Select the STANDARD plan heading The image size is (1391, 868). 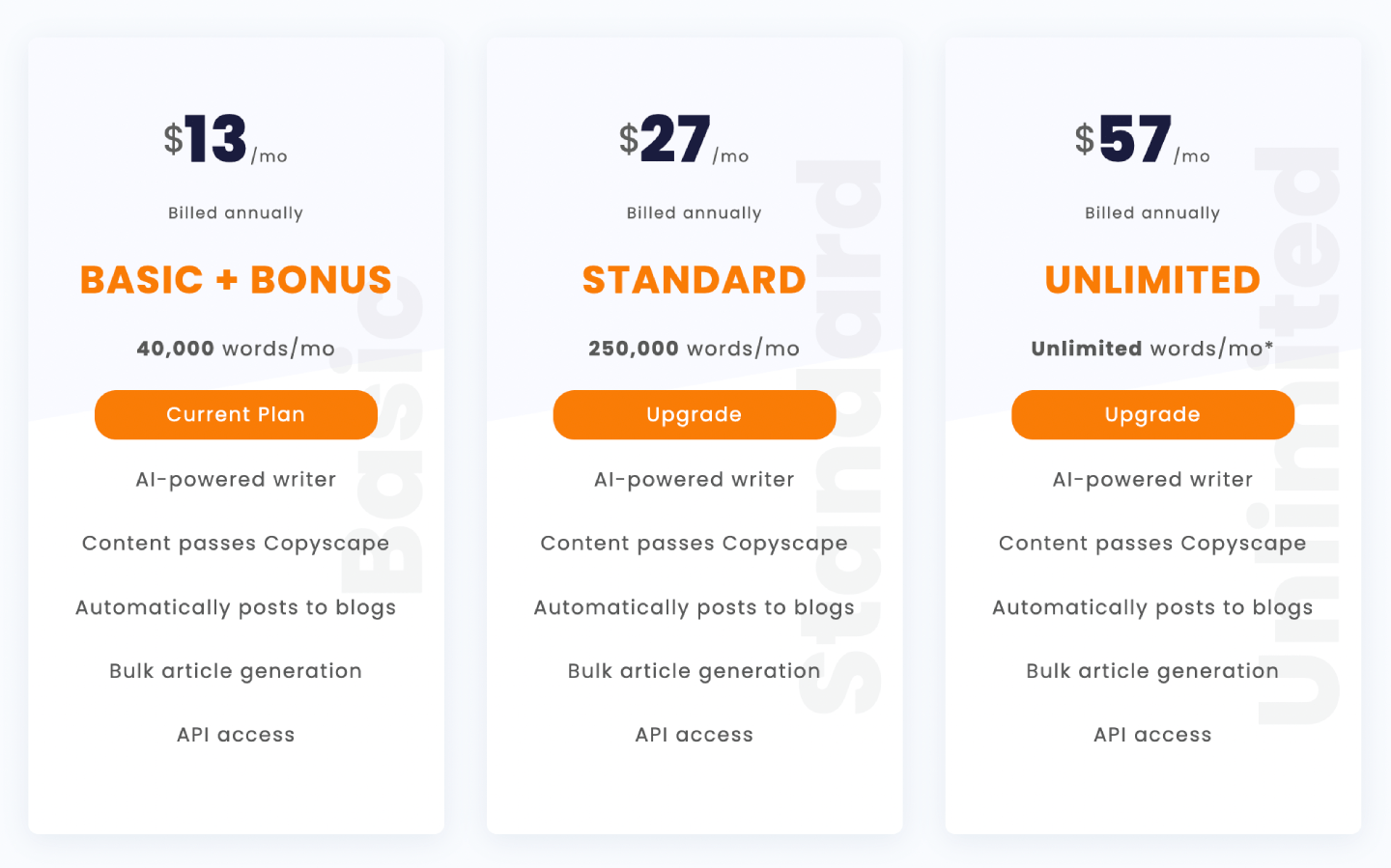pos(694,280)
